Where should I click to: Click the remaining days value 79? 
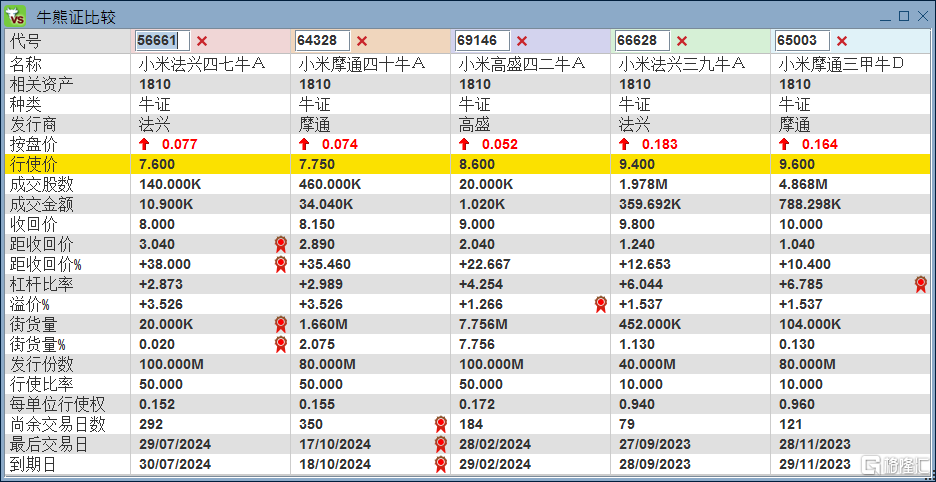[626, 425]
